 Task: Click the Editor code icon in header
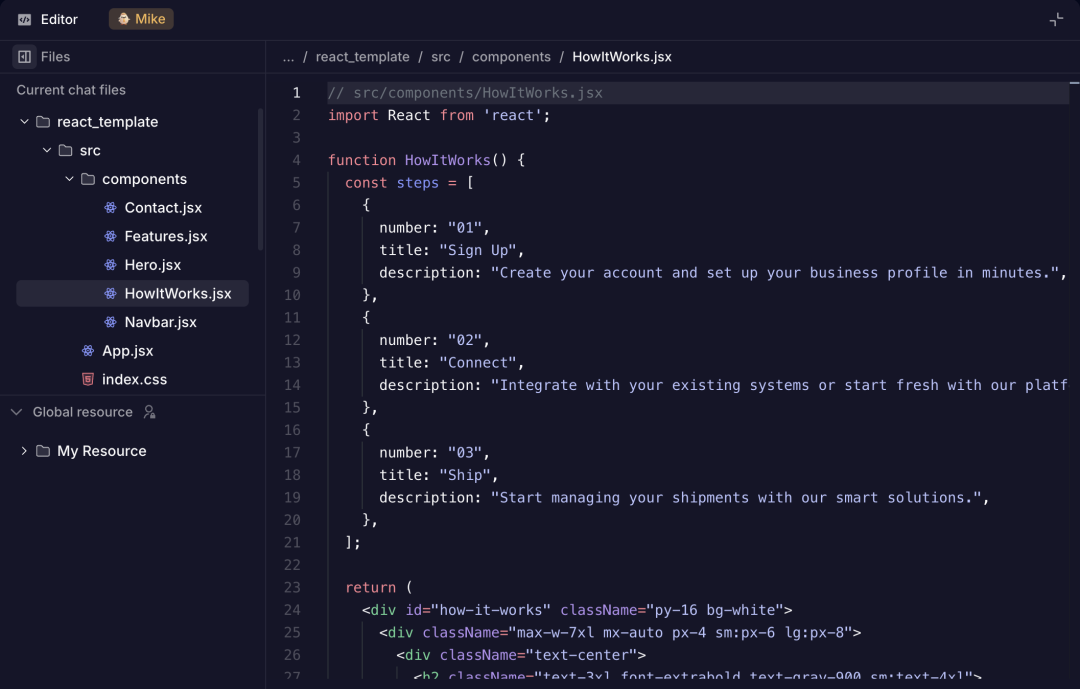point(25,19)
